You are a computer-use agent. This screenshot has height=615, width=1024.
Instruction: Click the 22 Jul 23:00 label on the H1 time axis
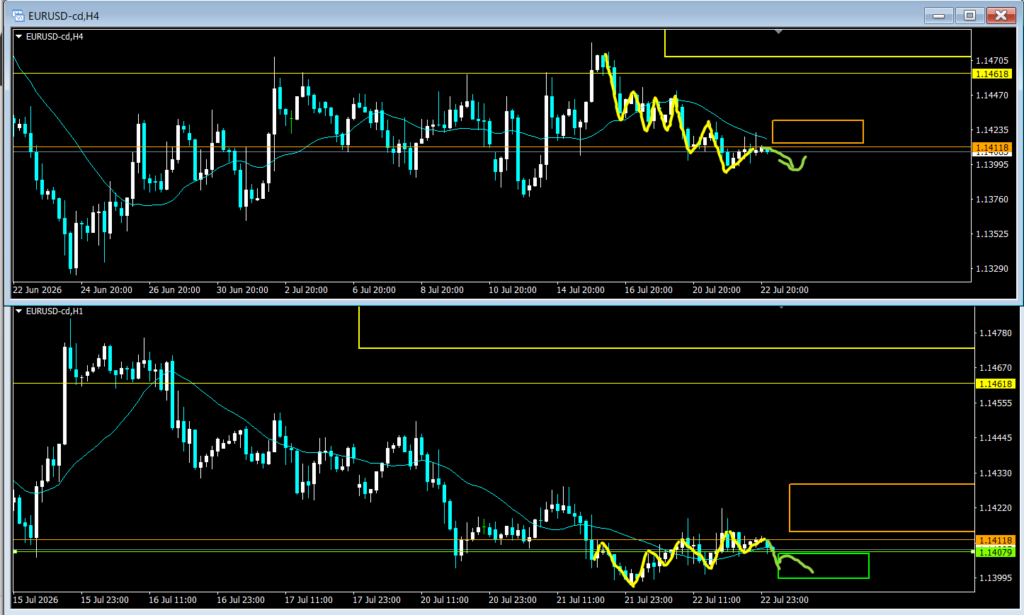coord(784,599)
